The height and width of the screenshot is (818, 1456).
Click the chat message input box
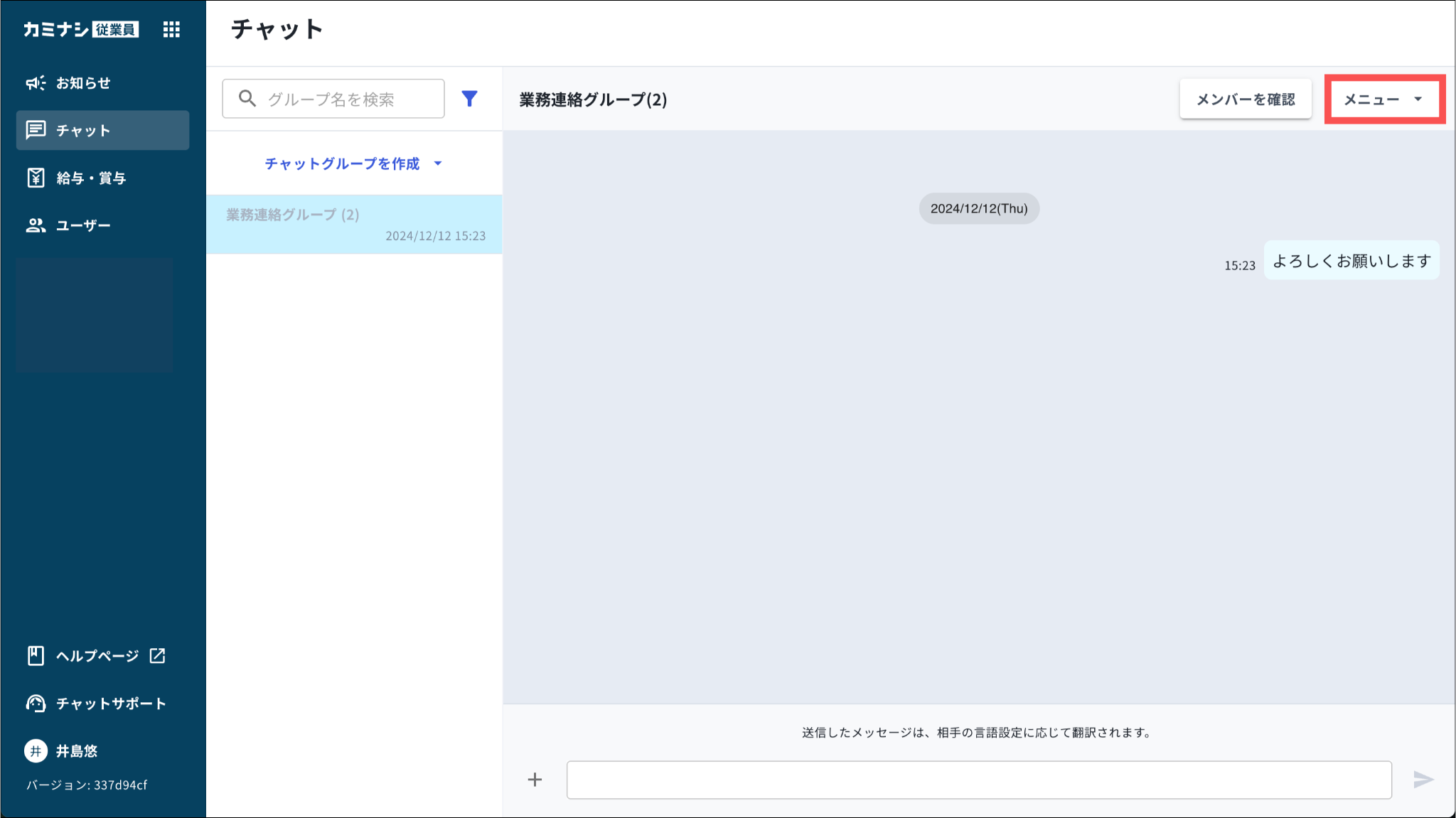pos(978,780)
